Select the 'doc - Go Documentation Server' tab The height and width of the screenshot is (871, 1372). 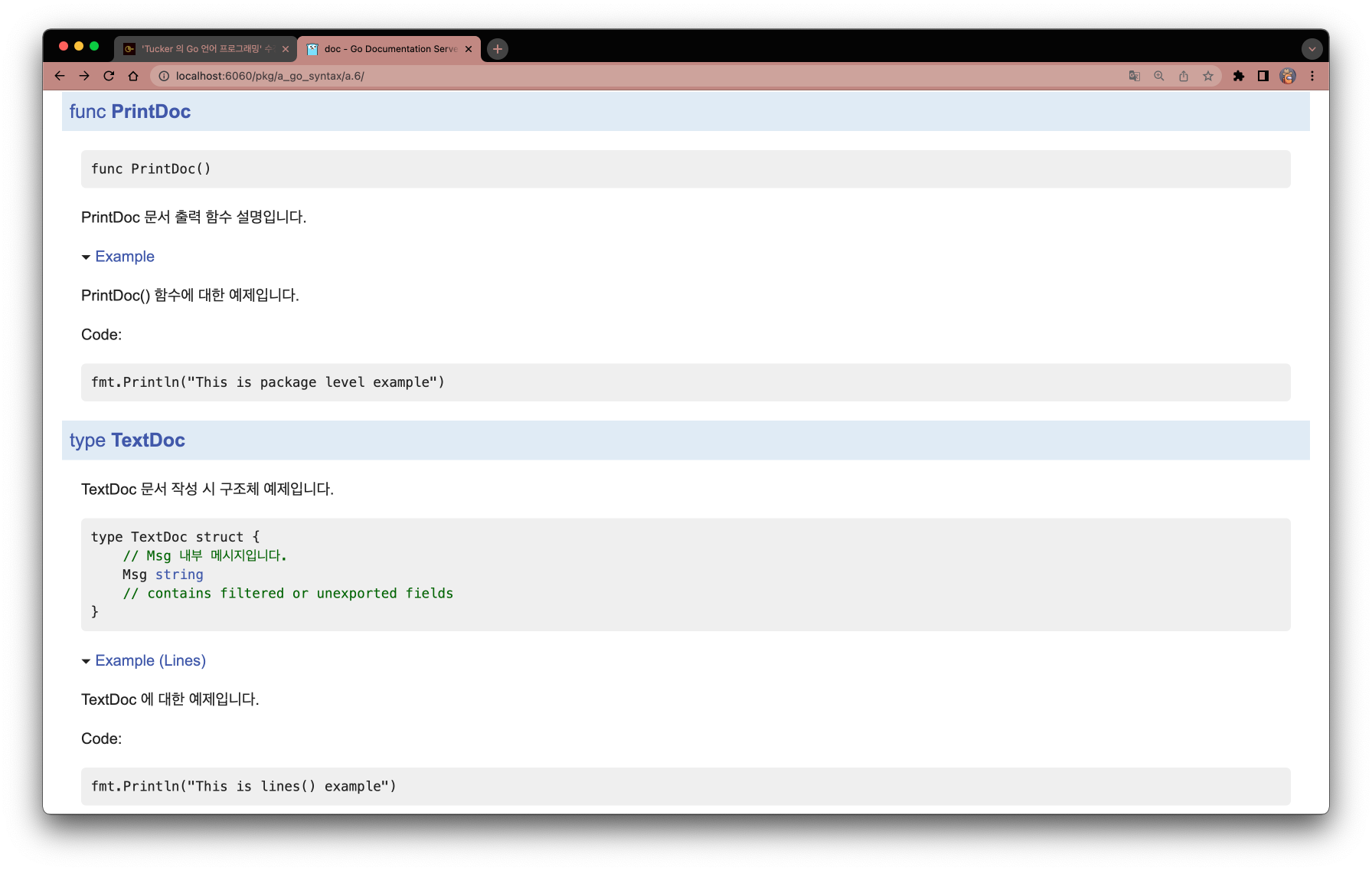[x=389, y=49]
